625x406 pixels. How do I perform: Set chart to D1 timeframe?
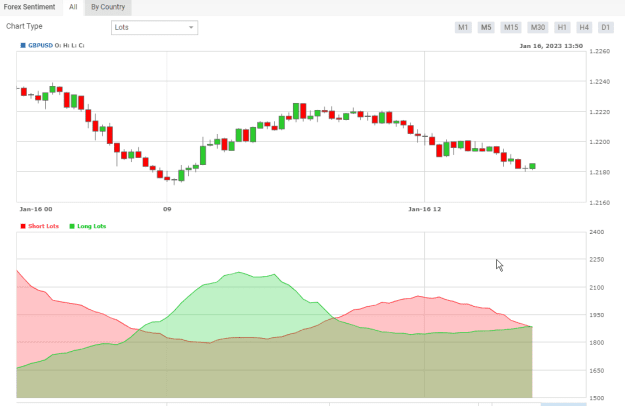(x=606, y=27)
